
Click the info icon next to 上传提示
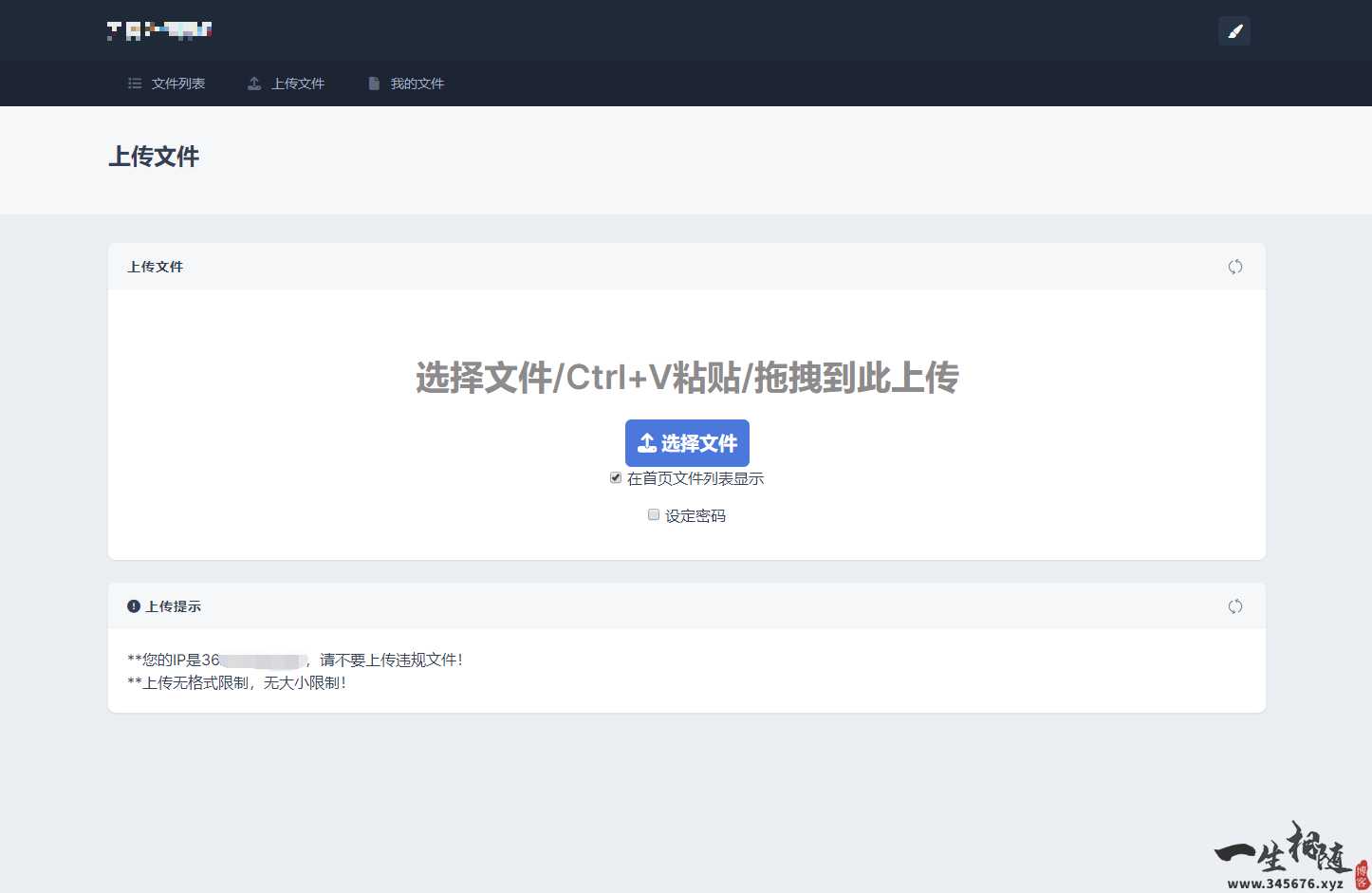coord(133,605)
